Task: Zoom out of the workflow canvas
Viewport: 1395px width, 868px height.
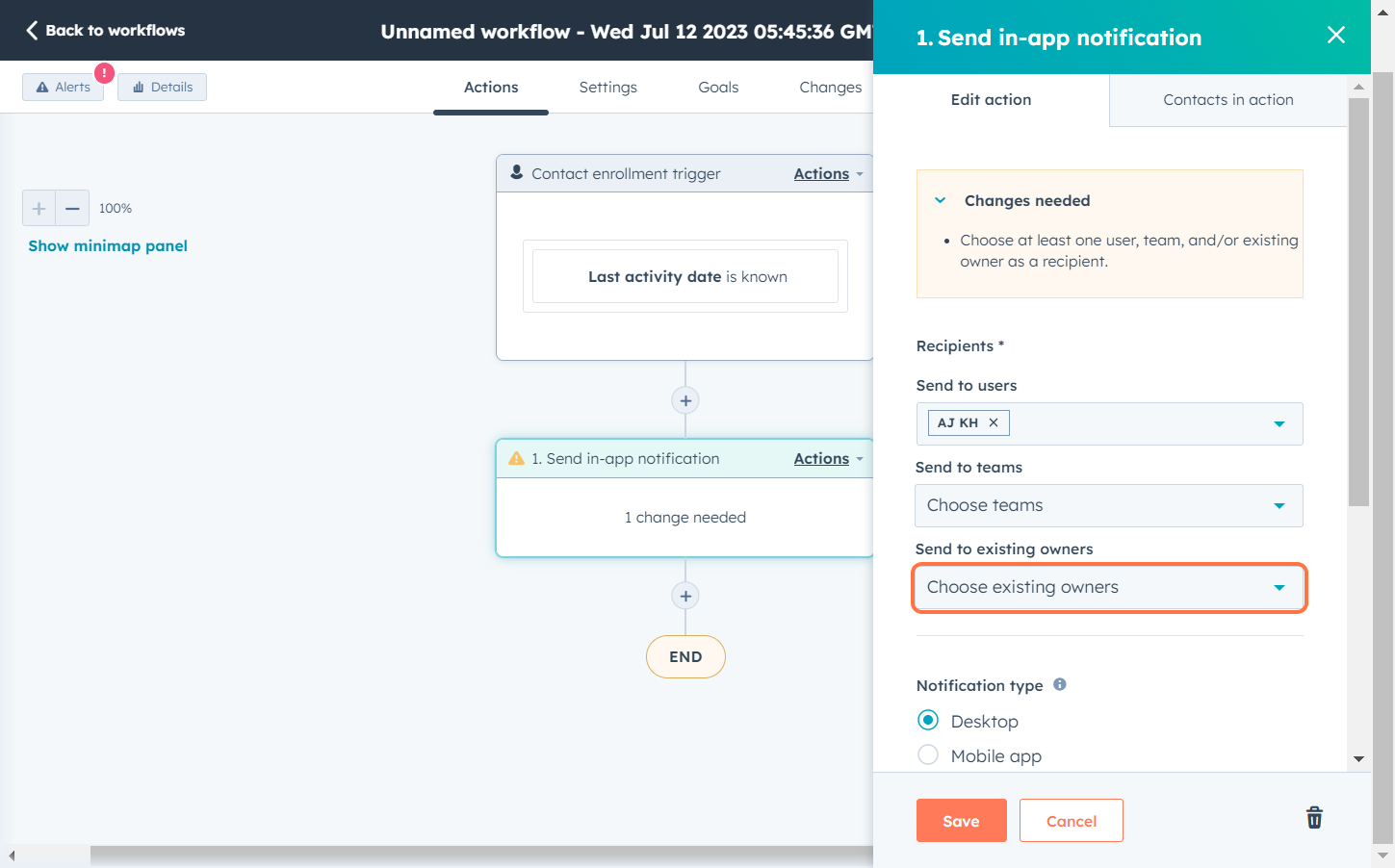Action: tap(71, 208)
